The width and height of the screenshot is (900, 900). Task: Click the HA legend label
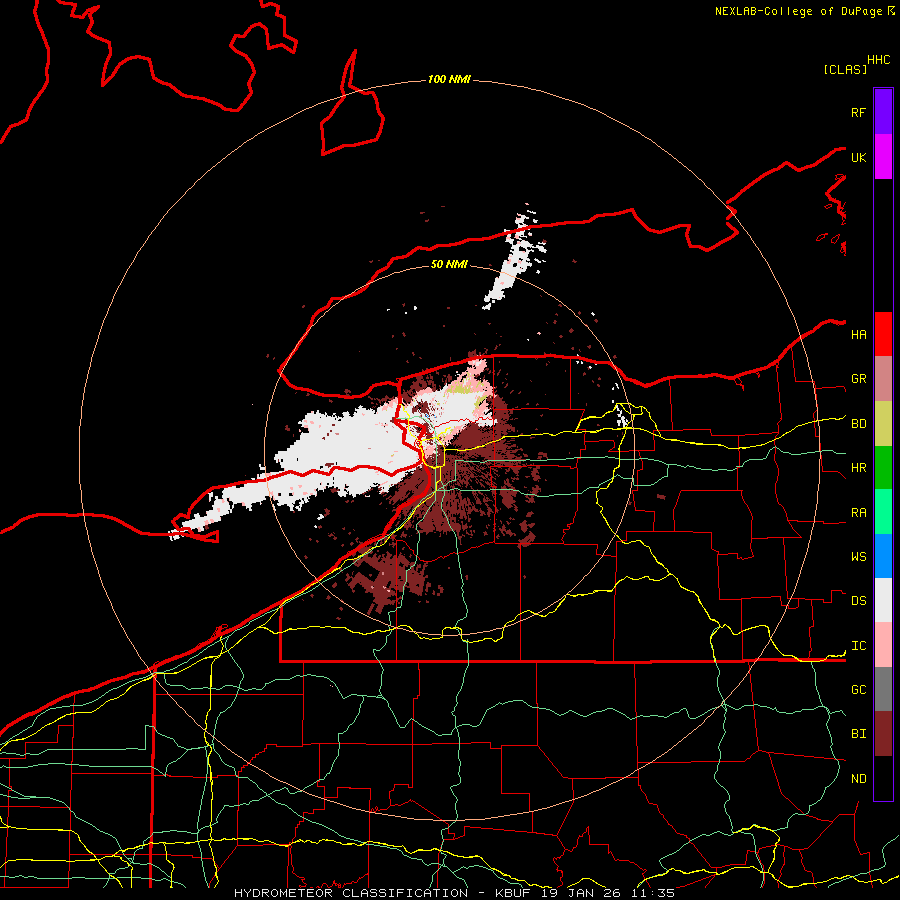click(858, 335)
